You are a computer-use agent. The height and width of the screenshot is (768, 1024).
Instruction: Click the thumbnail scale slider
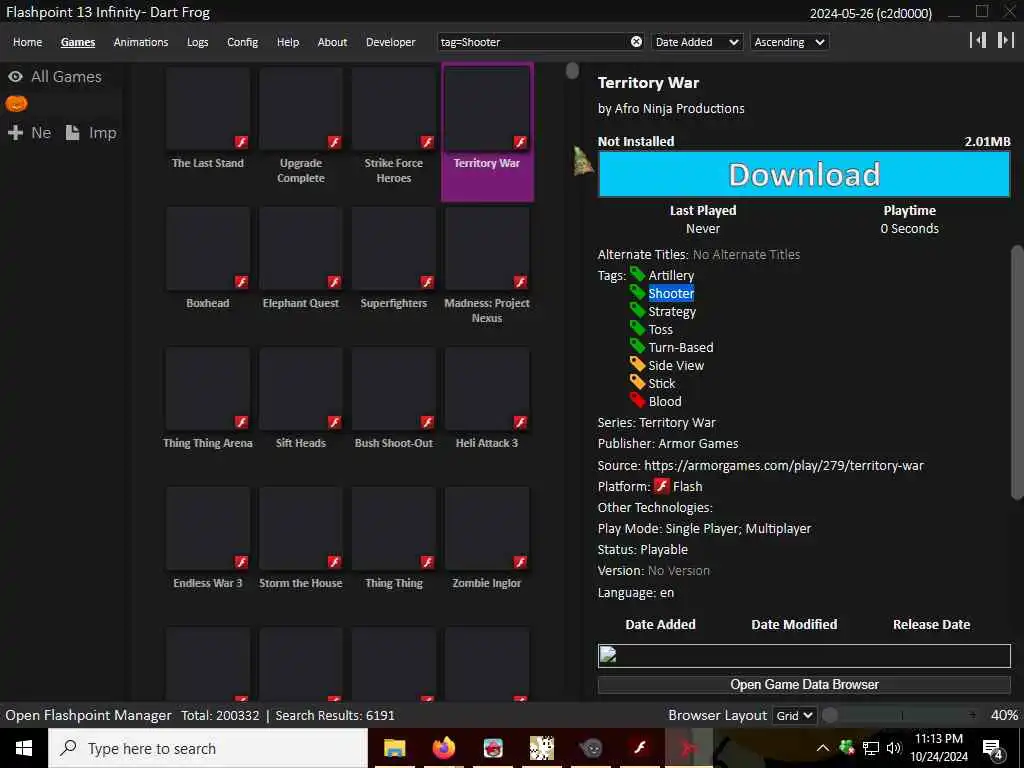901,716
